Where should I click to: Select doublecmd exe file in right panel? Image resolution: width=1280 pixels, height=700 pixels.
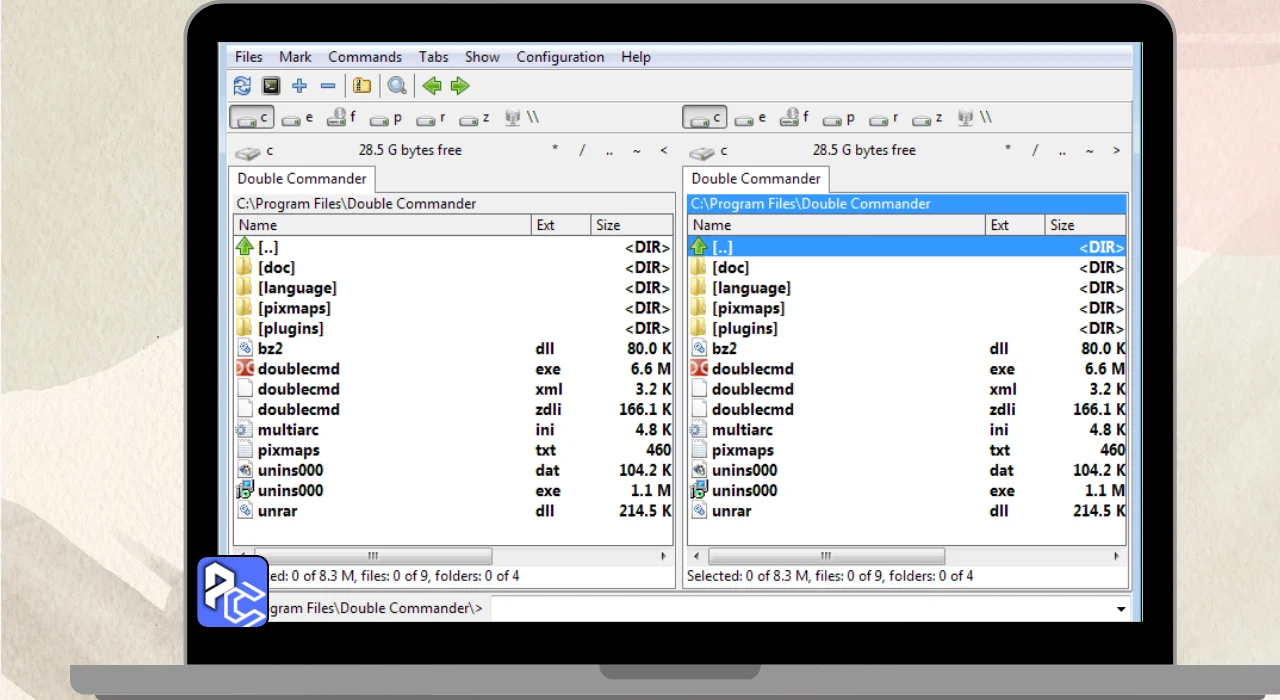(752, 369)
